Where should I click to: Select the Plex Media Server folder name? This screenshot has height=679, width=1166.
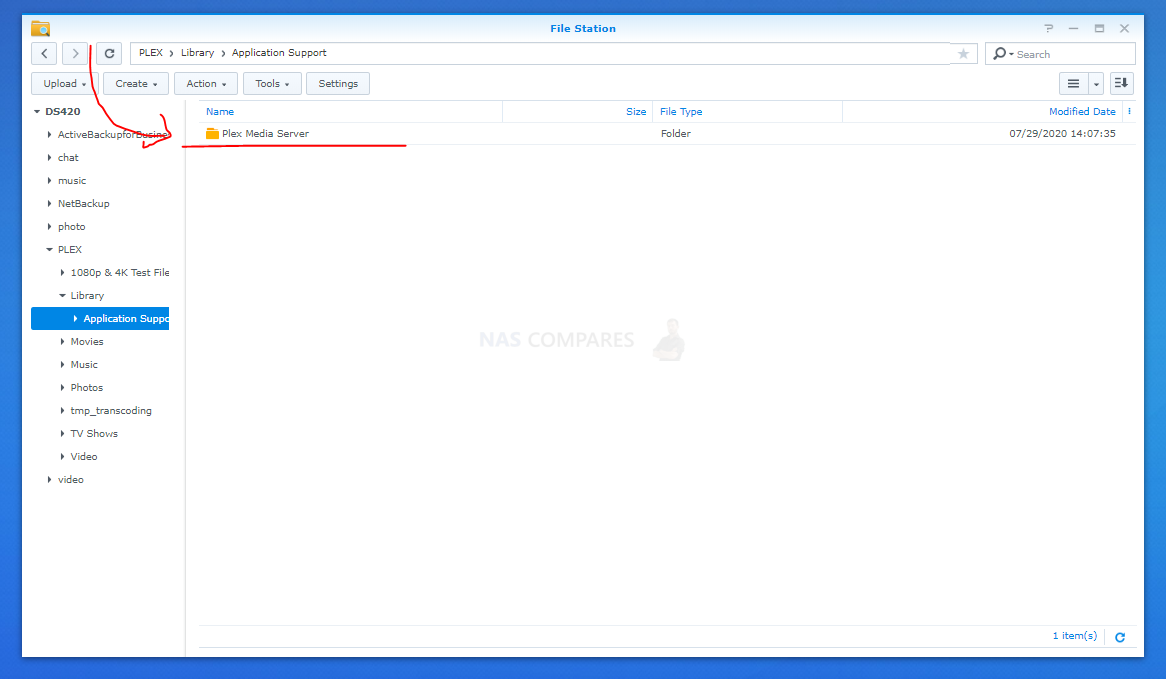point(265,134)
